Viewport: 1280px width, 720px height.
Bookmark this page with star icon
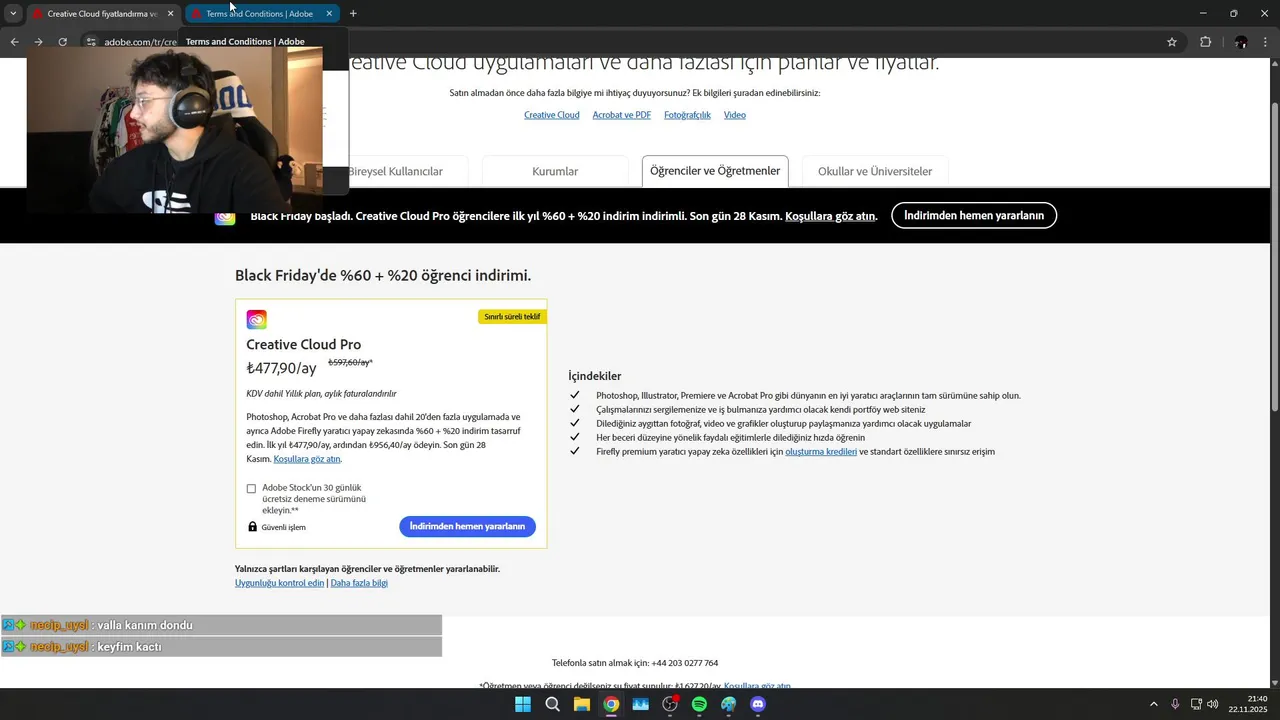point(1172,42)
